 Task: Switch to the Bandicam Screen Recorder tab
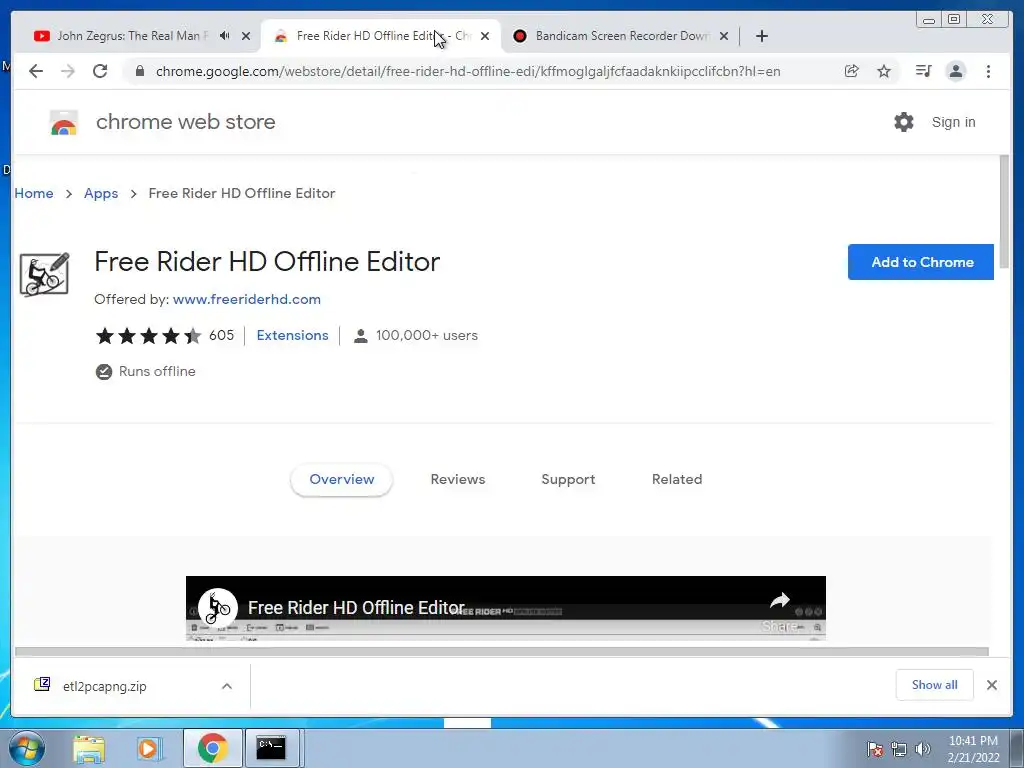pos(620,36)
